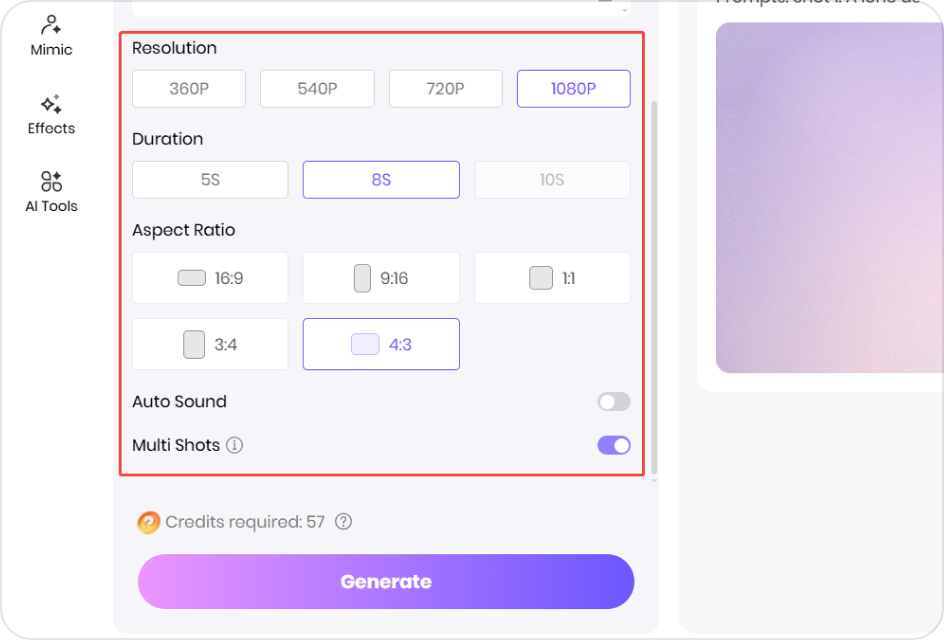Turn on Auto Sound
This screenshot has height=640, width=944.
pos(613,401)
